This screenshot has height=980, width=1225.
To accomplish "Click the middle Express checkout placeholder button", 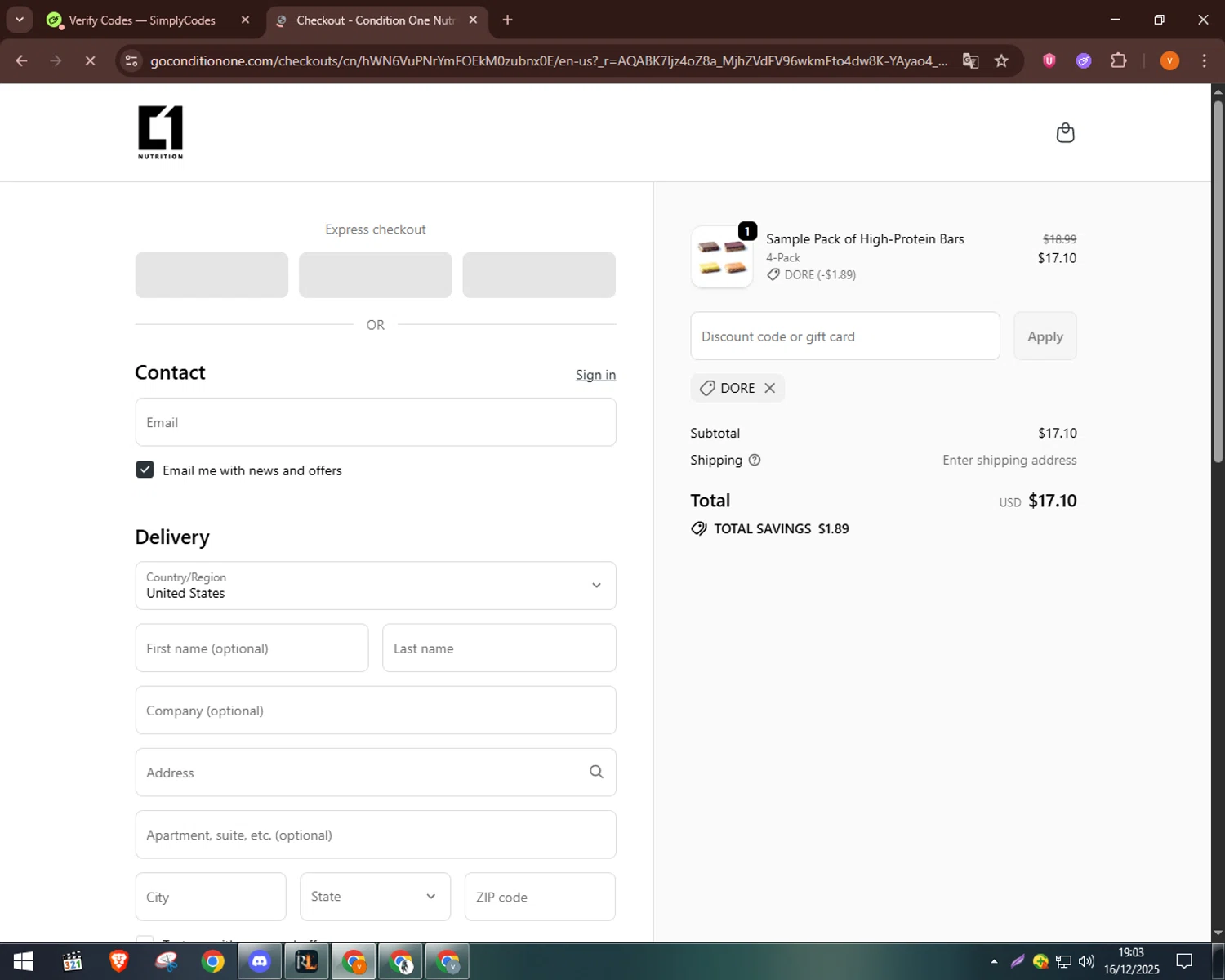I will [376, 274].
